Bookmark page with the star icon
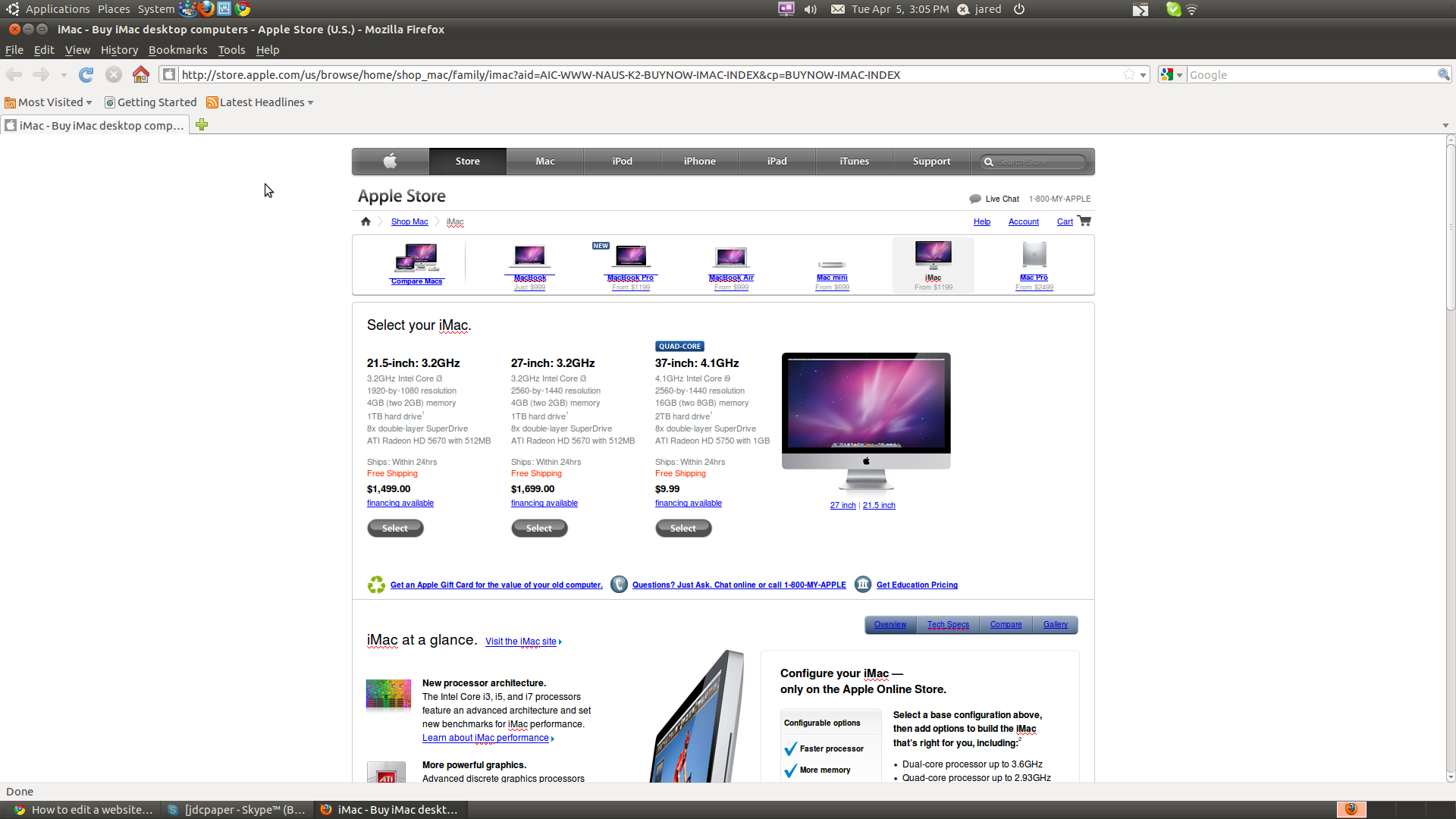 [1129, 74]
